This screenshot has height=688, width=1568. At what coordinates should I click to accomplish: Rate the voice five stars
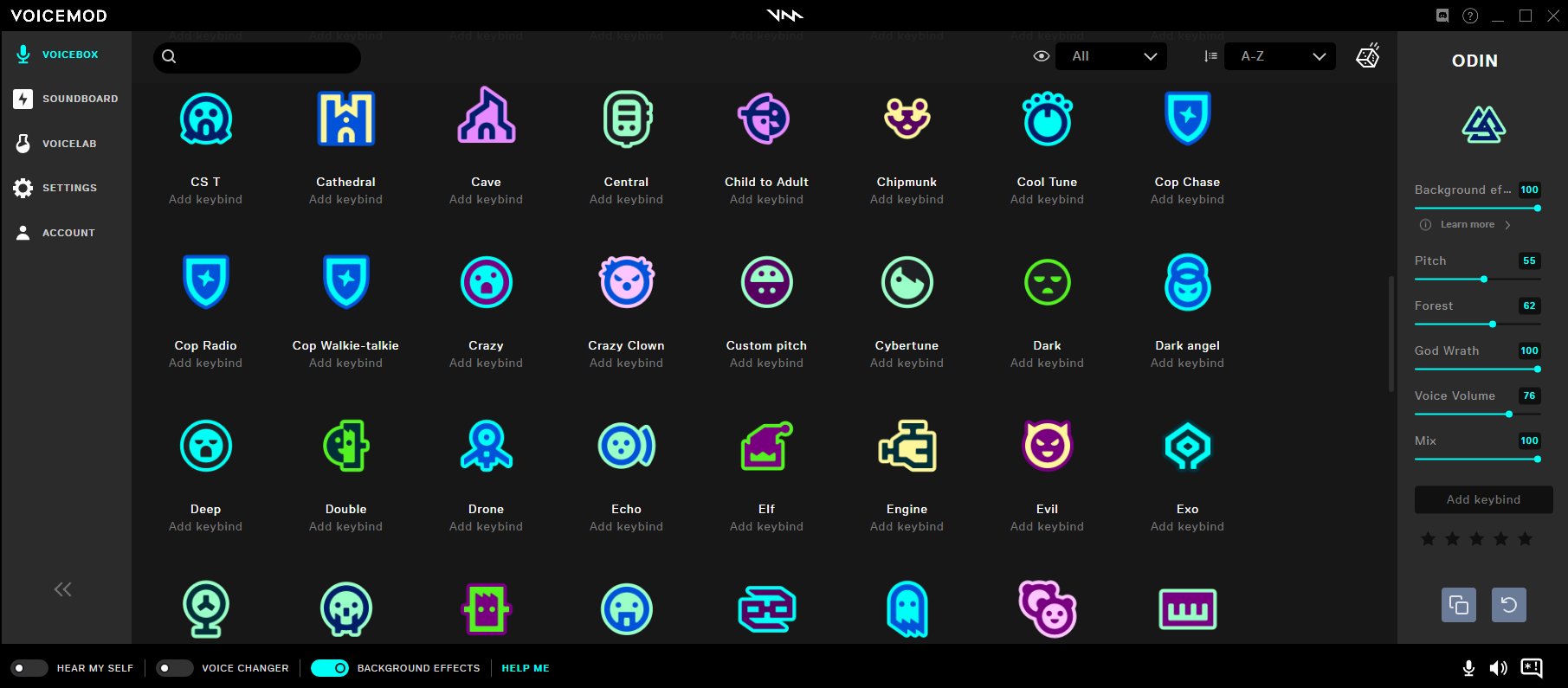1526,539
